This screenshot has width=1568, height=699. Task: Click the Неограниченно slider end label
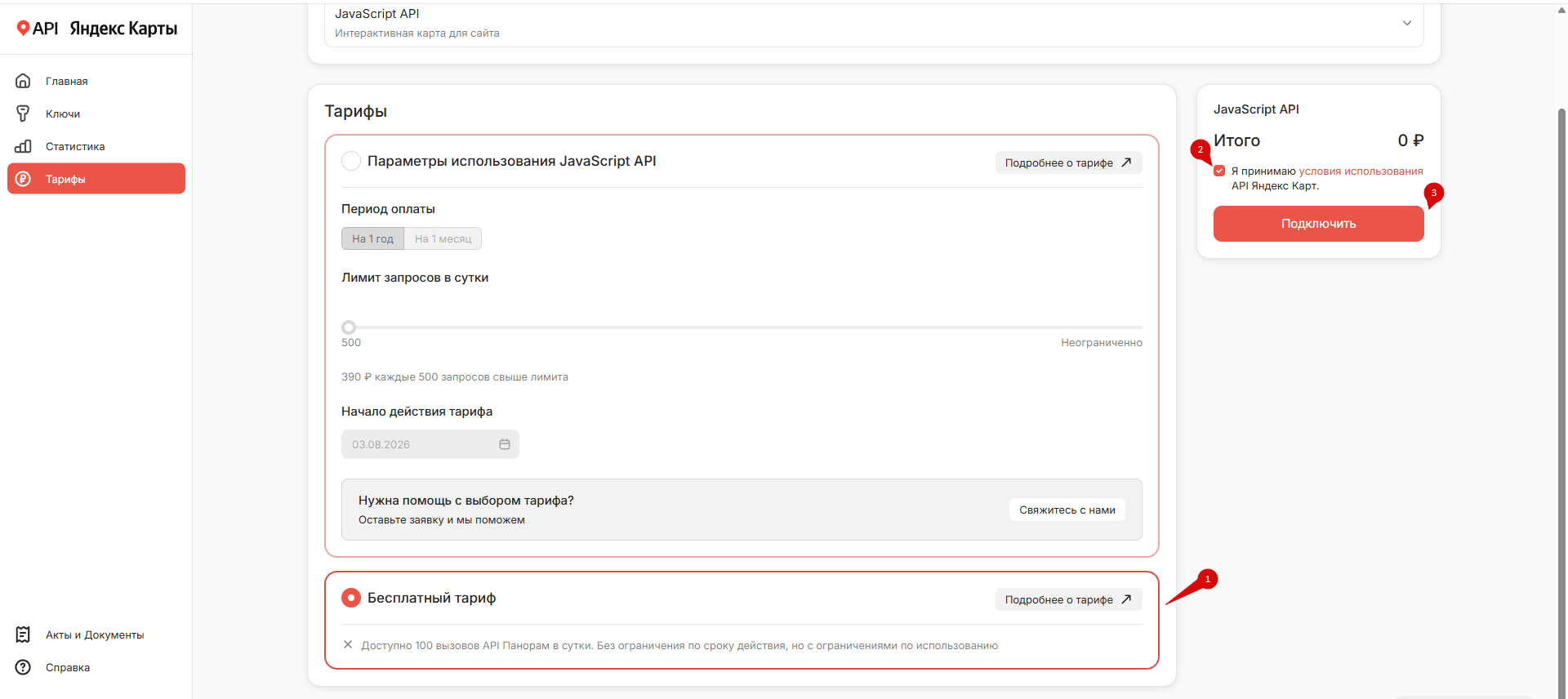click(1102, 342)
